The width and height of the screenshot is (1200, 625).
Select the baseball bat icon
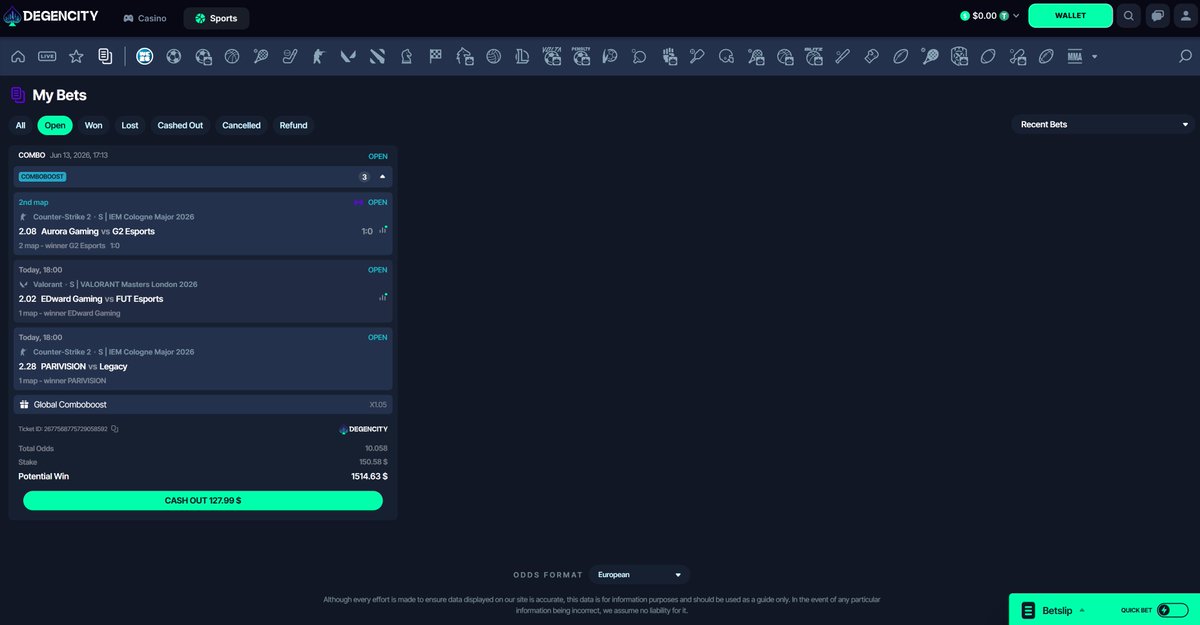(842, 57)
